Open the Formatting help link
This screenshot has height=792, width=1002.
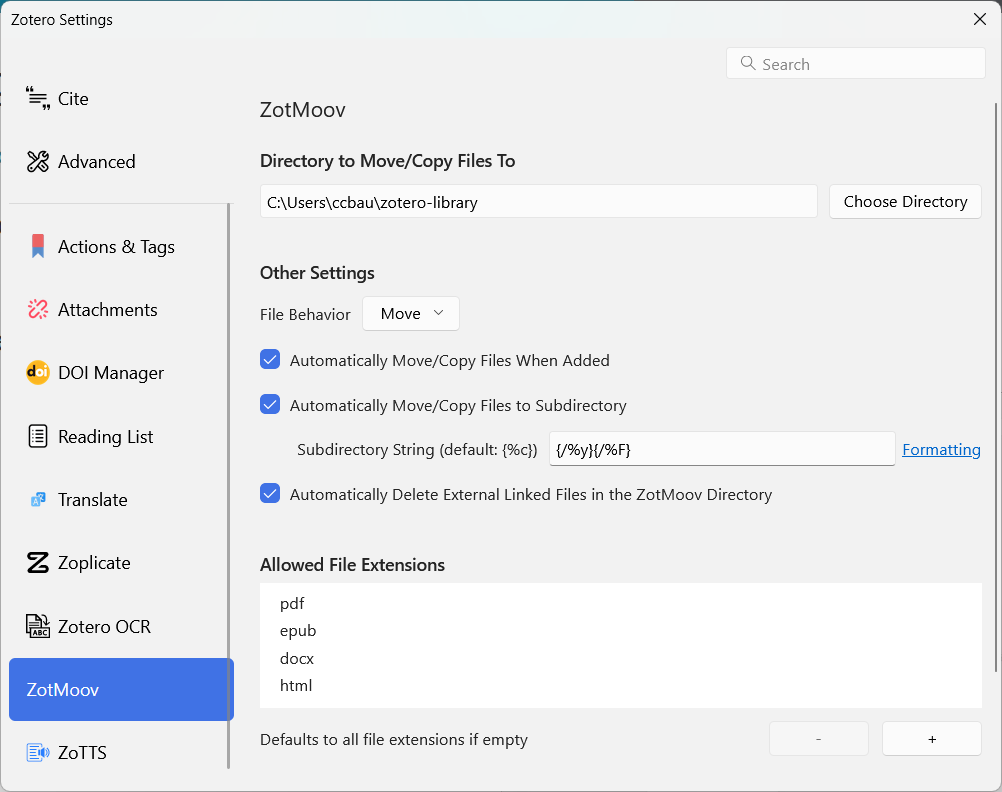coord(941,450)
